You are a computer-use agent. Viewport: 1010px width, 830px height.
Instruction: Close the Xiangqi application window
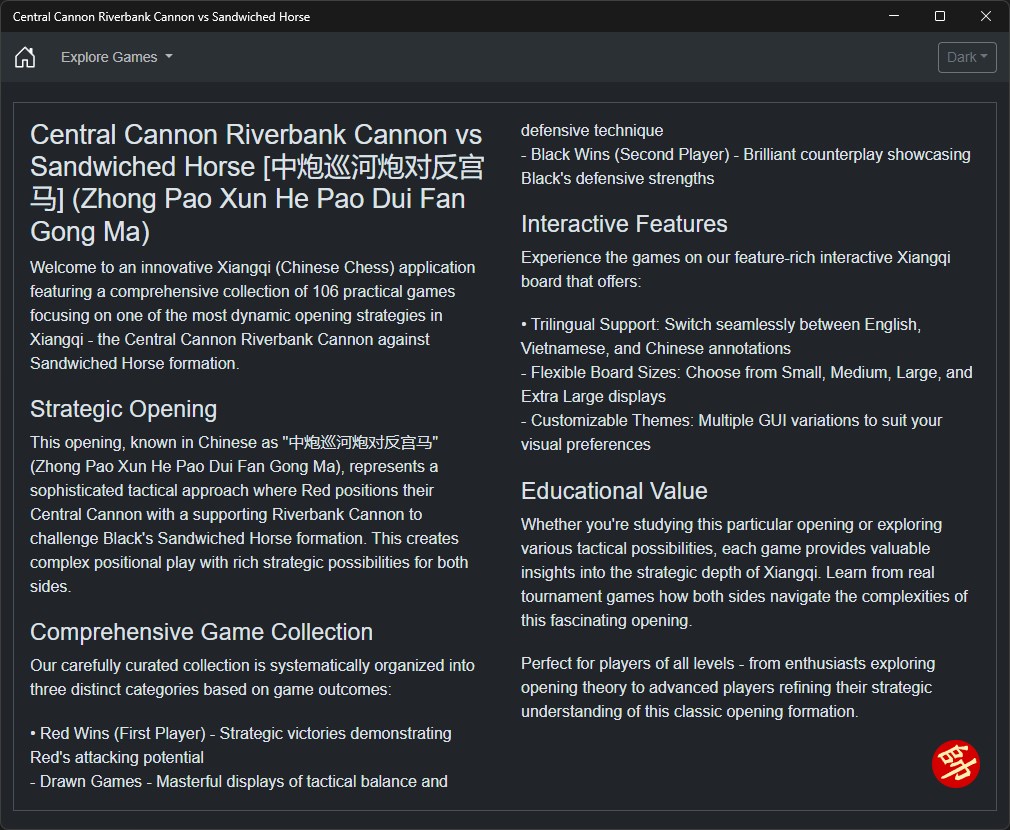coord(986,16)
